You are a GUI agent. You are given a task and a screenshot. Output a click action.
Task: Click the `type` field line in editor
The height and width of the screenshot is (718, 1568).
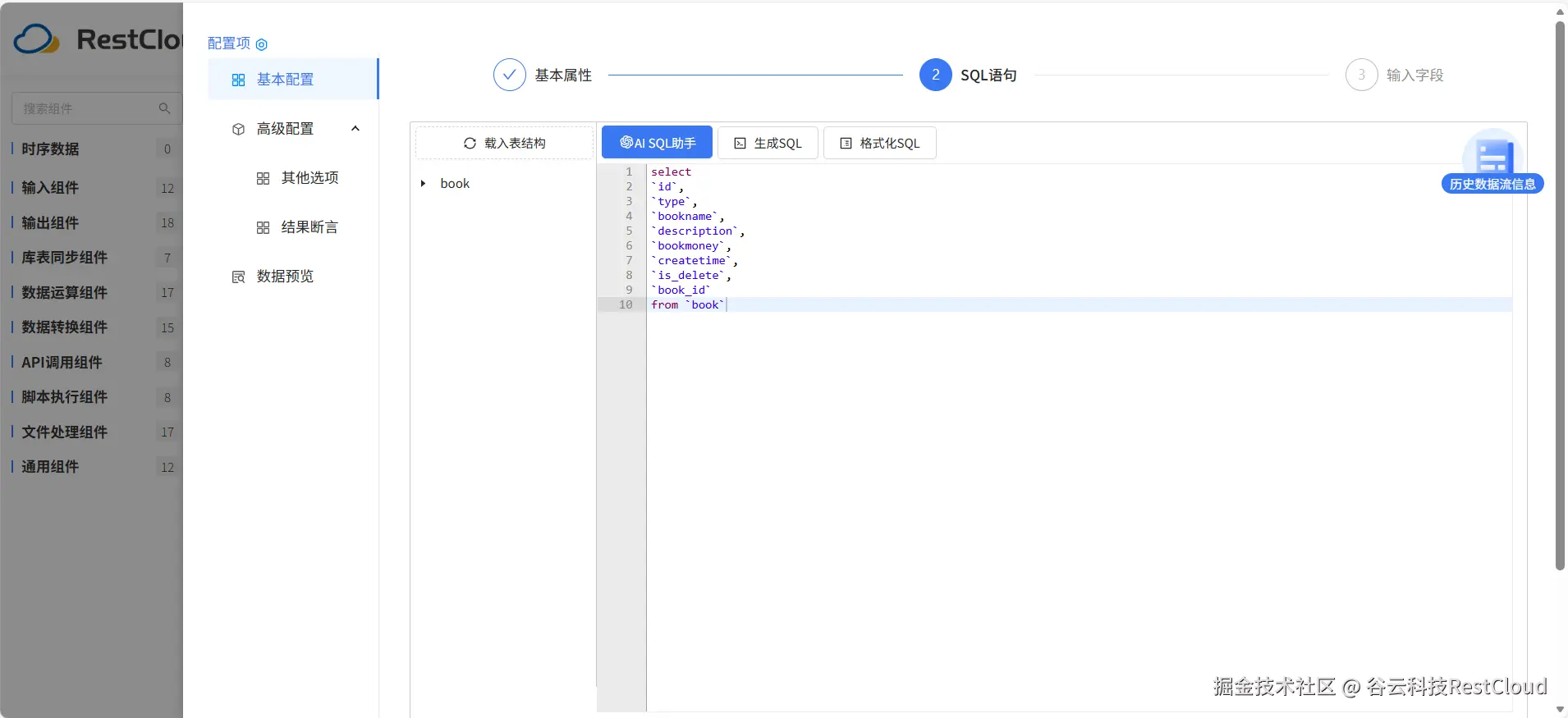coord(674,201)
